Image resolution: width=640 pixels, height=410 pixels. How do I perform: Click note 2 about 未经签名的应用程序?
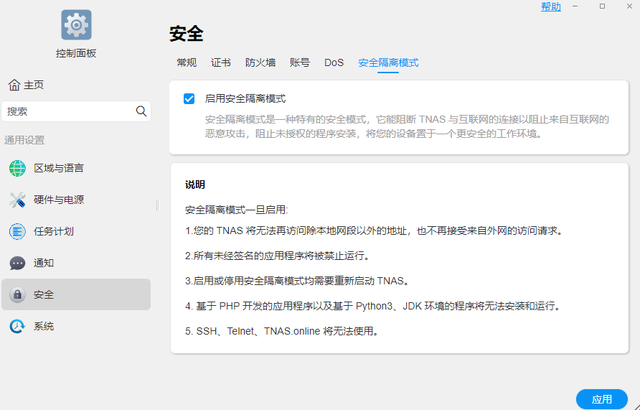[x=277, y=256]
